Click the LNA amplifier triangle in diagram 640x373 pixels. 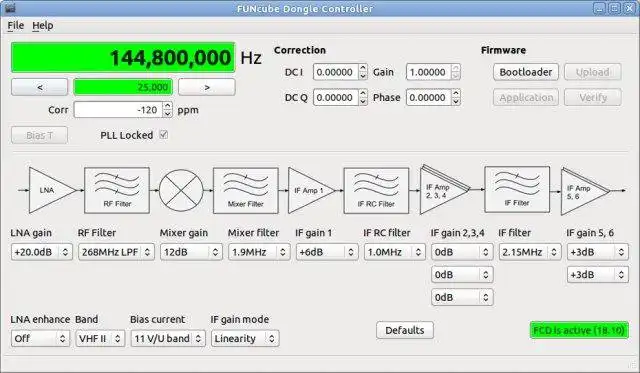pyautogui.click(x=52, y=190)
